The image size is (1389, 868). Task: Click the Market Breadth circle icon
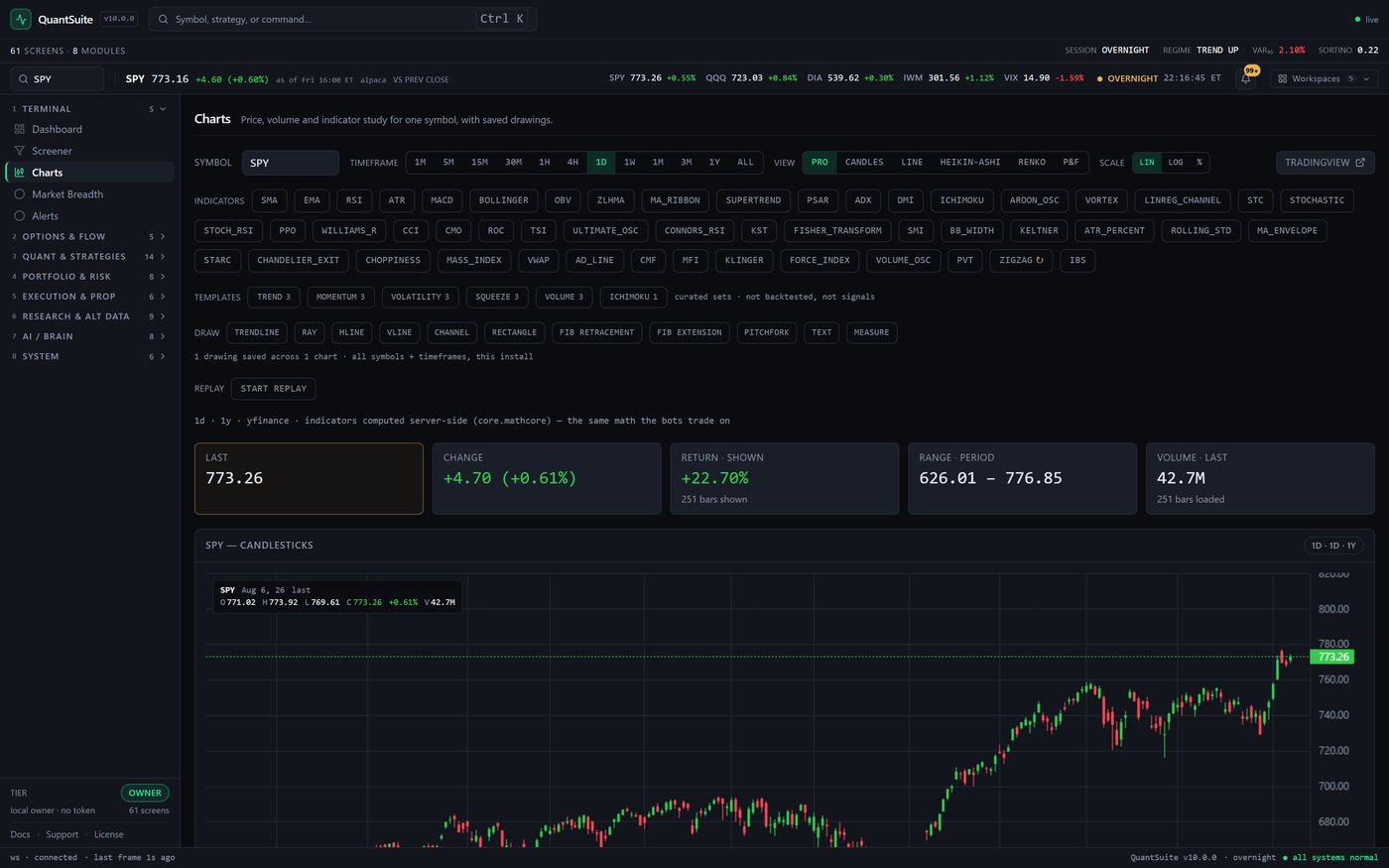(x=19, y=194)
